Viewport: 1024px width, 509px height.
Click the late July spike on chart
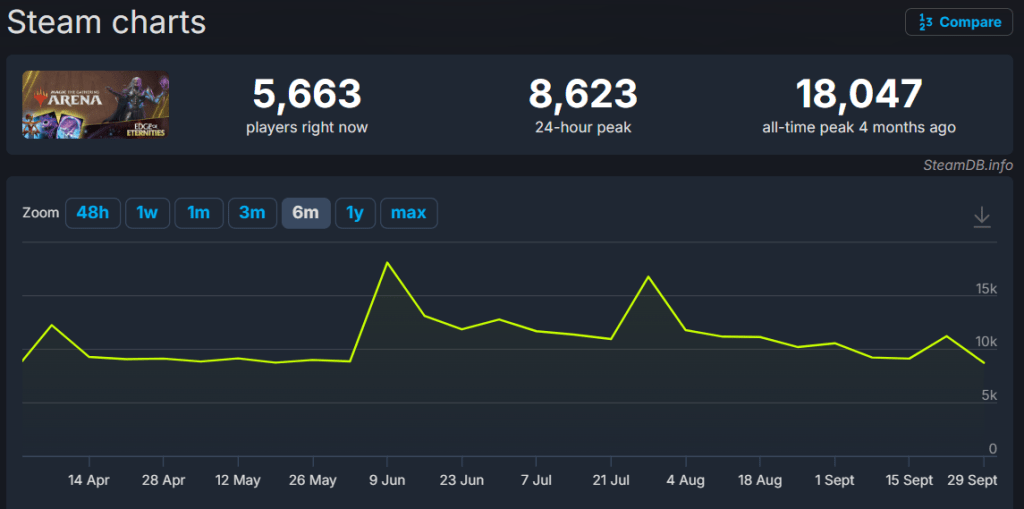point(649,276)
